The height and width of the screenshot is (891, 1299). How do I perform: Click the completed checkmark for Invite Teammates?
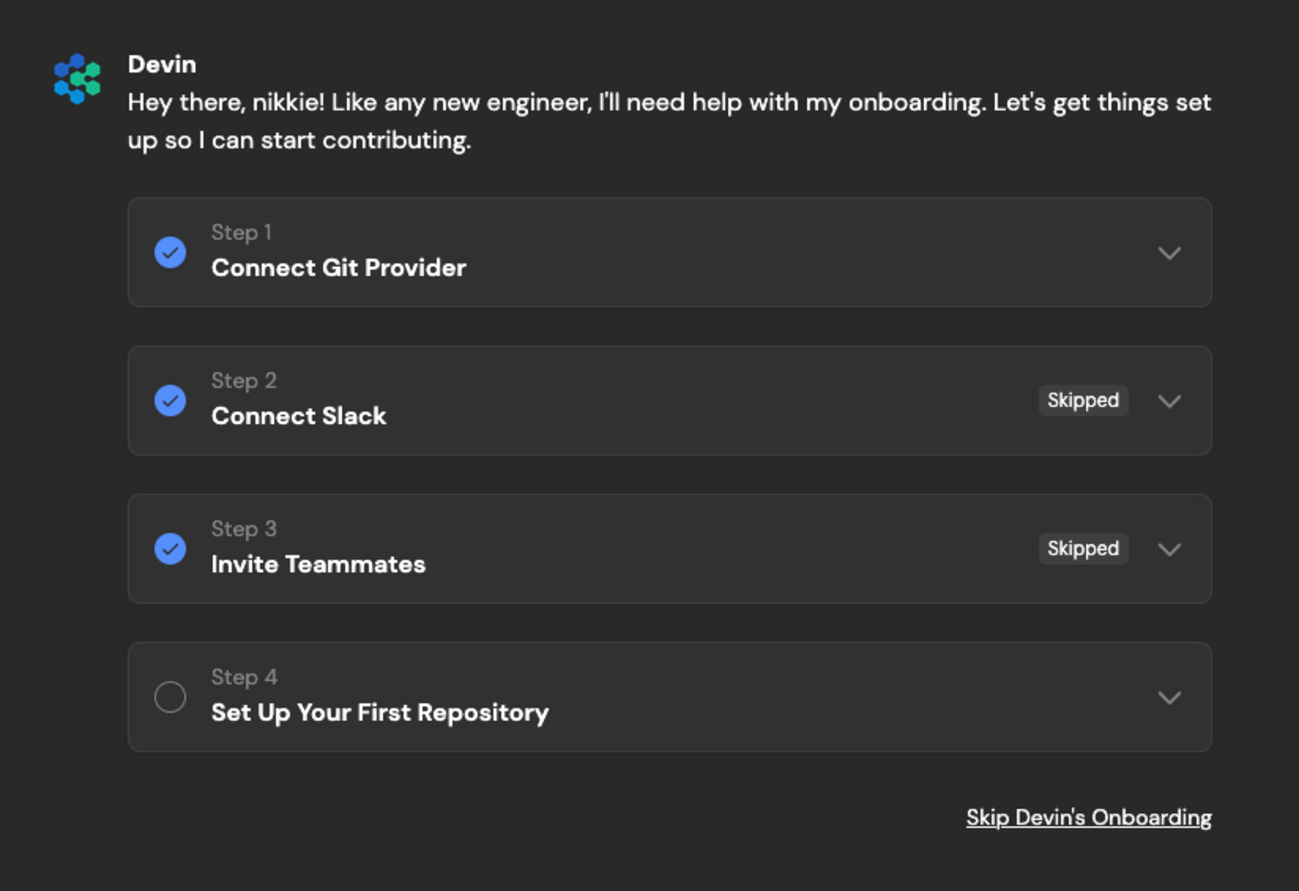tap(170, 548)
